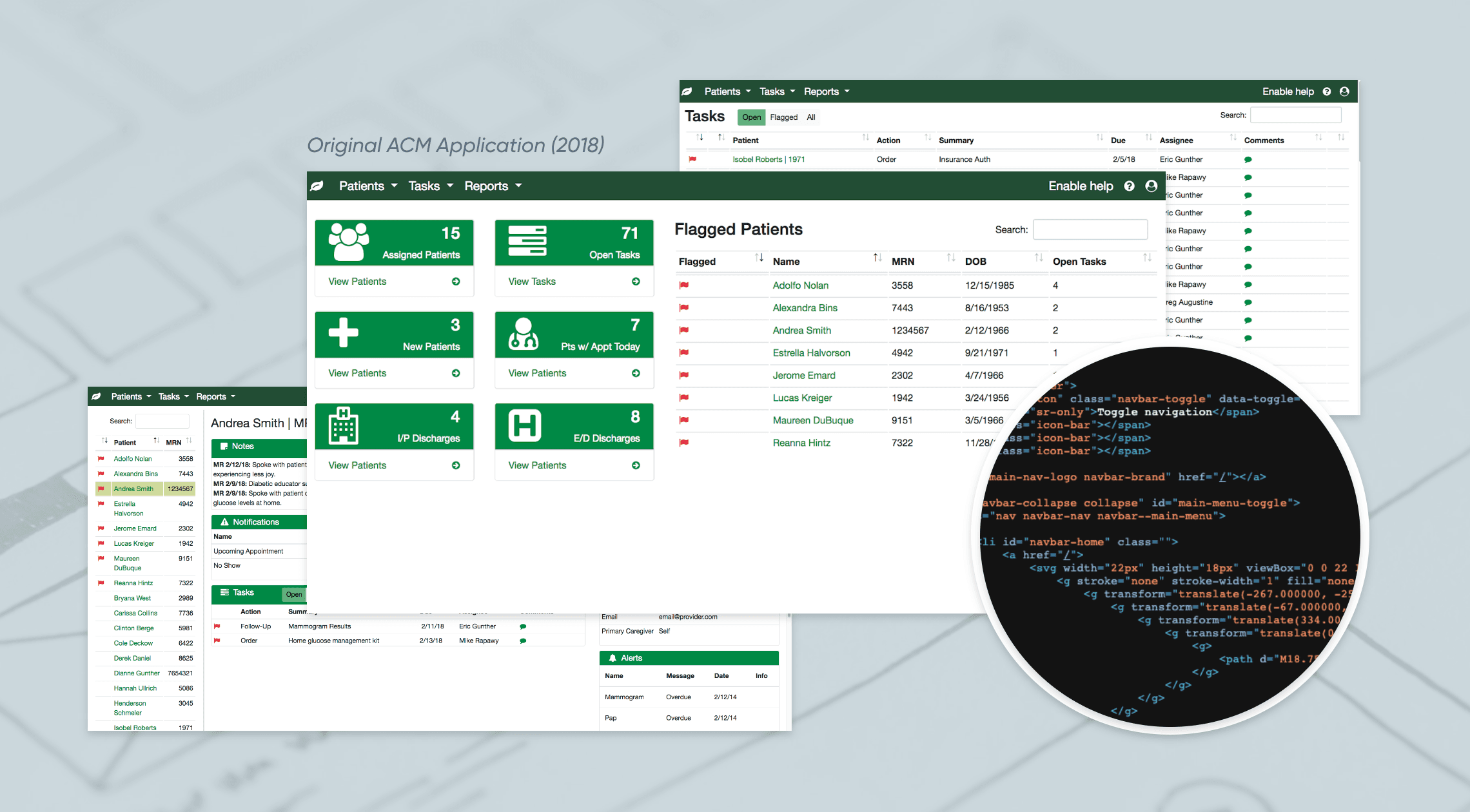Click the help question mark icon in dashboard navbar
Screen dimensions: 1470x812
click(x=1129, y=186)
